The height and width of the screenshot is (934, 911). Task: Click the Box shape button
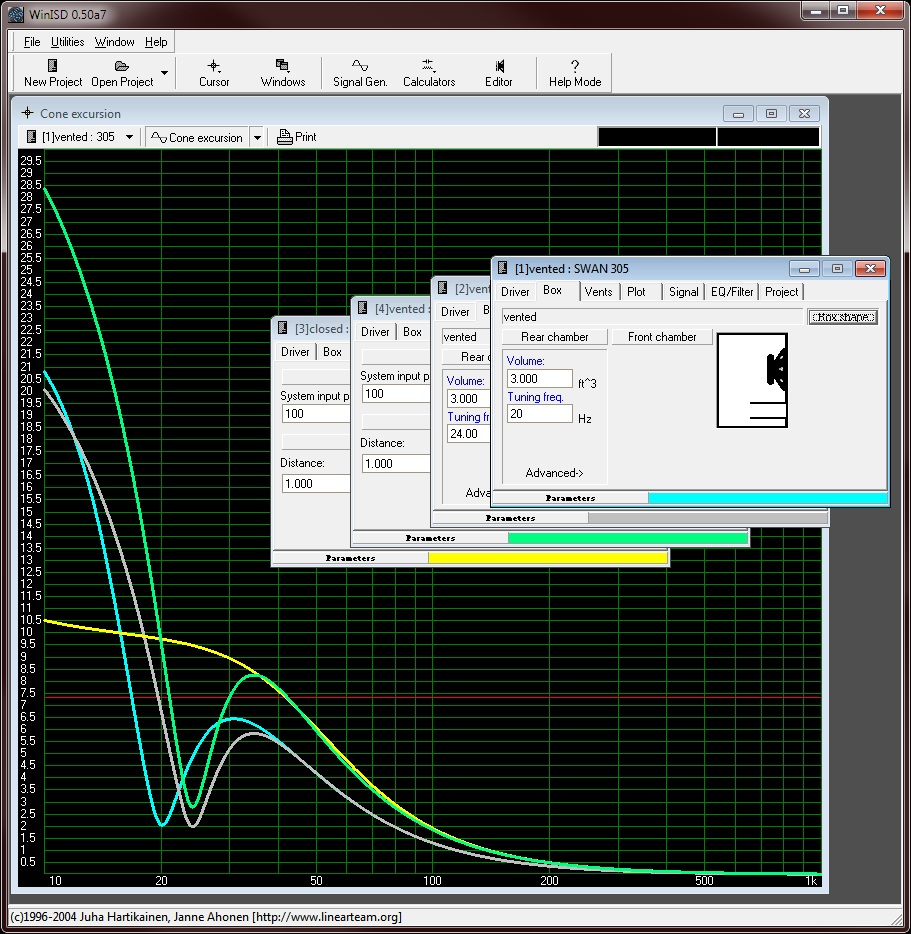tap(843, 317)
